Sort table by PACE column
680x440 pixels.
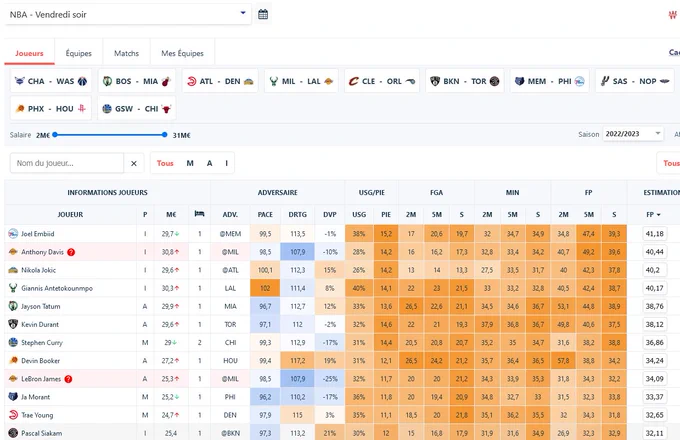coord(265,215)
